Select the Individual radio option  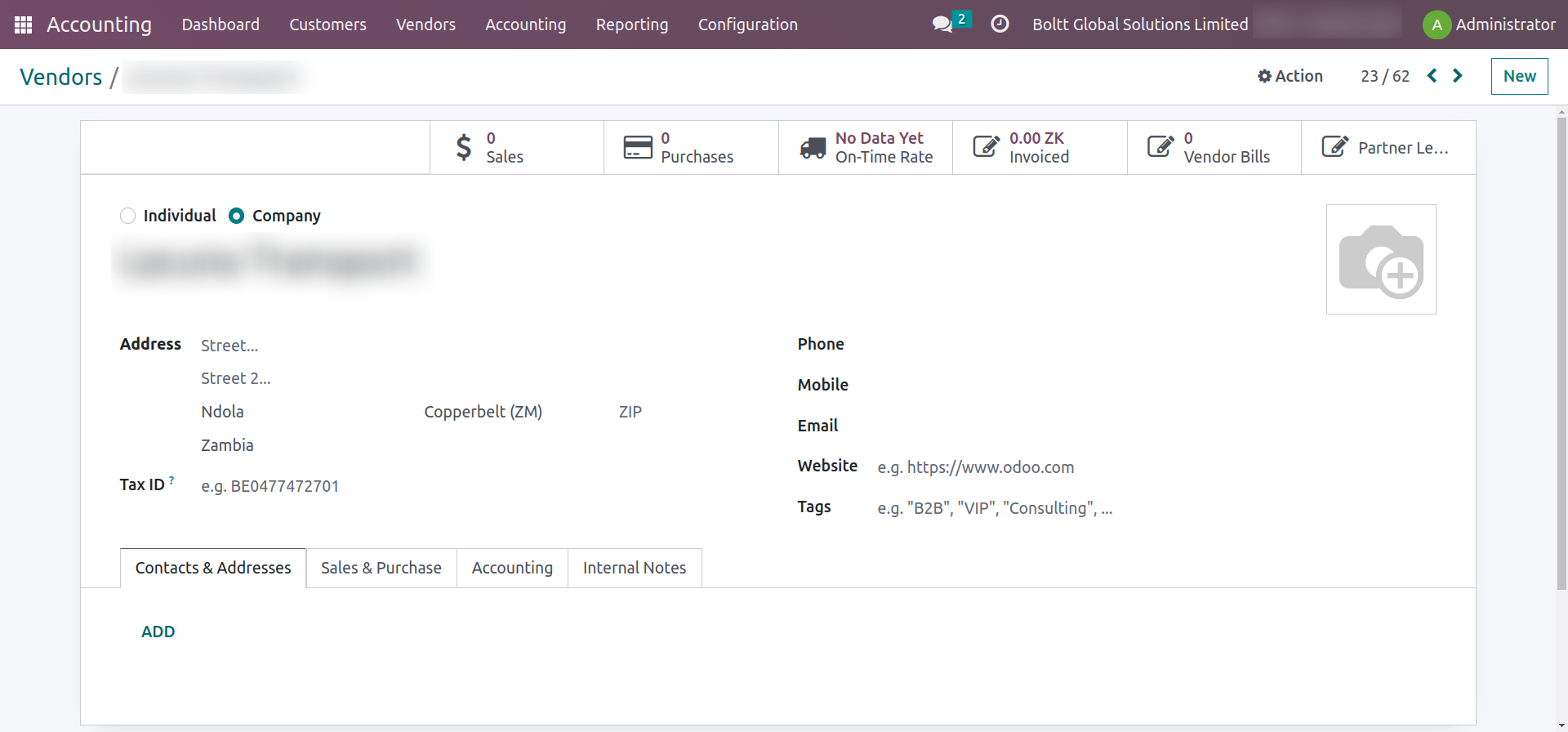coord(127,216)
